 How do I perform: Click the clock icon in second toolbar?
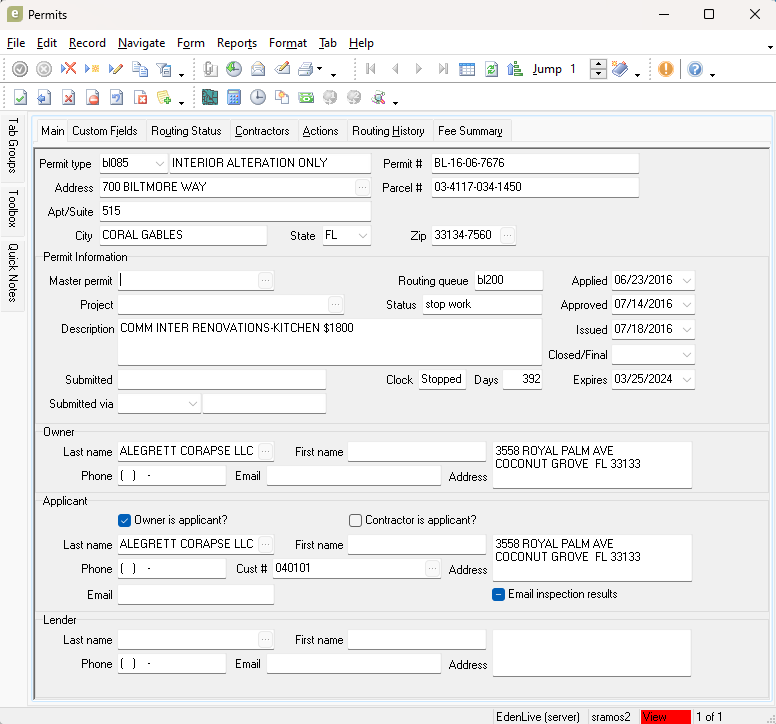tap(258, 97)
